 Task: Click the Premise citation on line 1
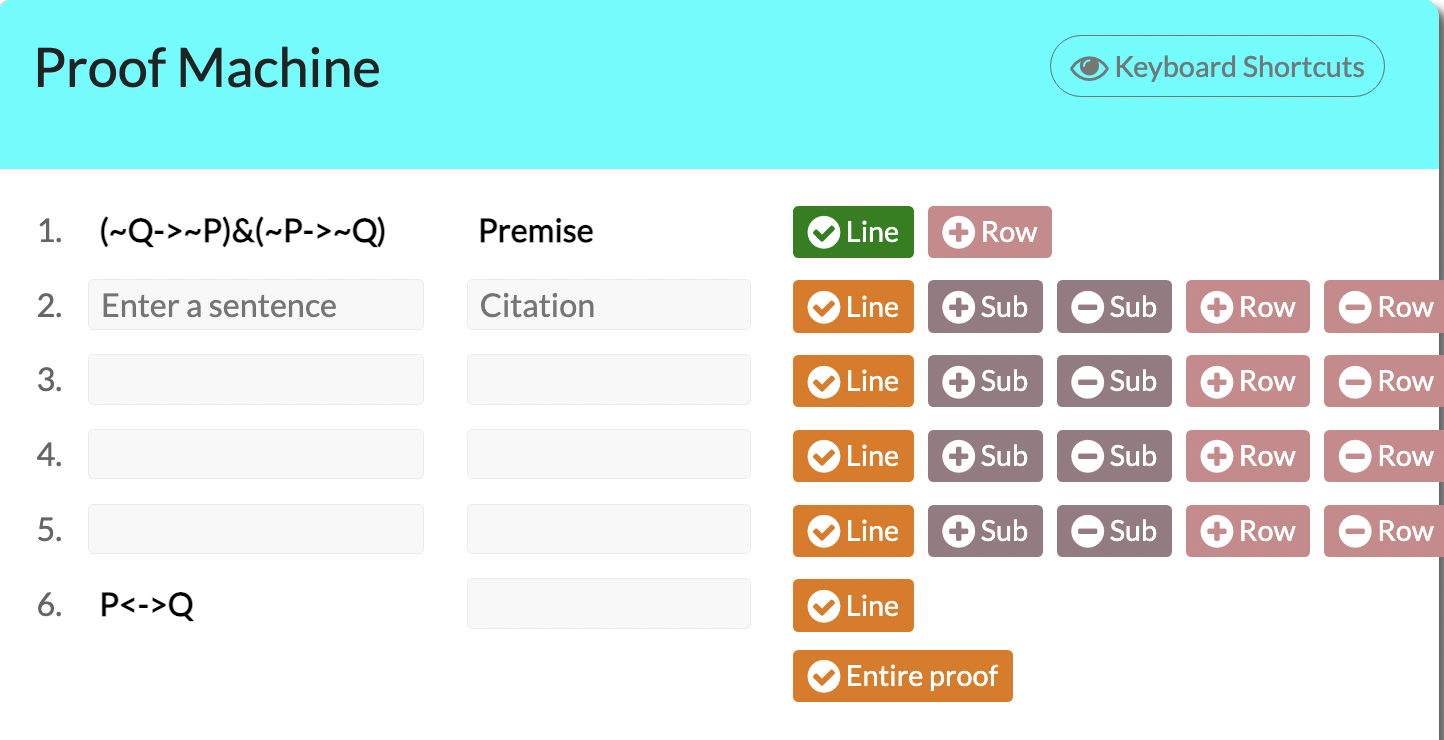[536, 231]
